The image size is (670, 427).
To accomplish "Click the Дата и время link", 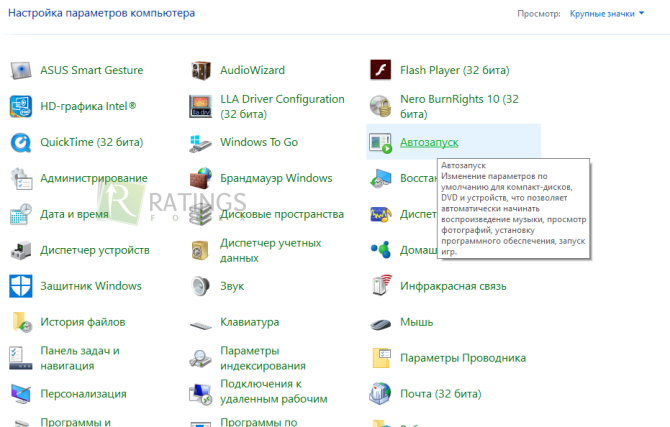I will click(x=74, y=214).
